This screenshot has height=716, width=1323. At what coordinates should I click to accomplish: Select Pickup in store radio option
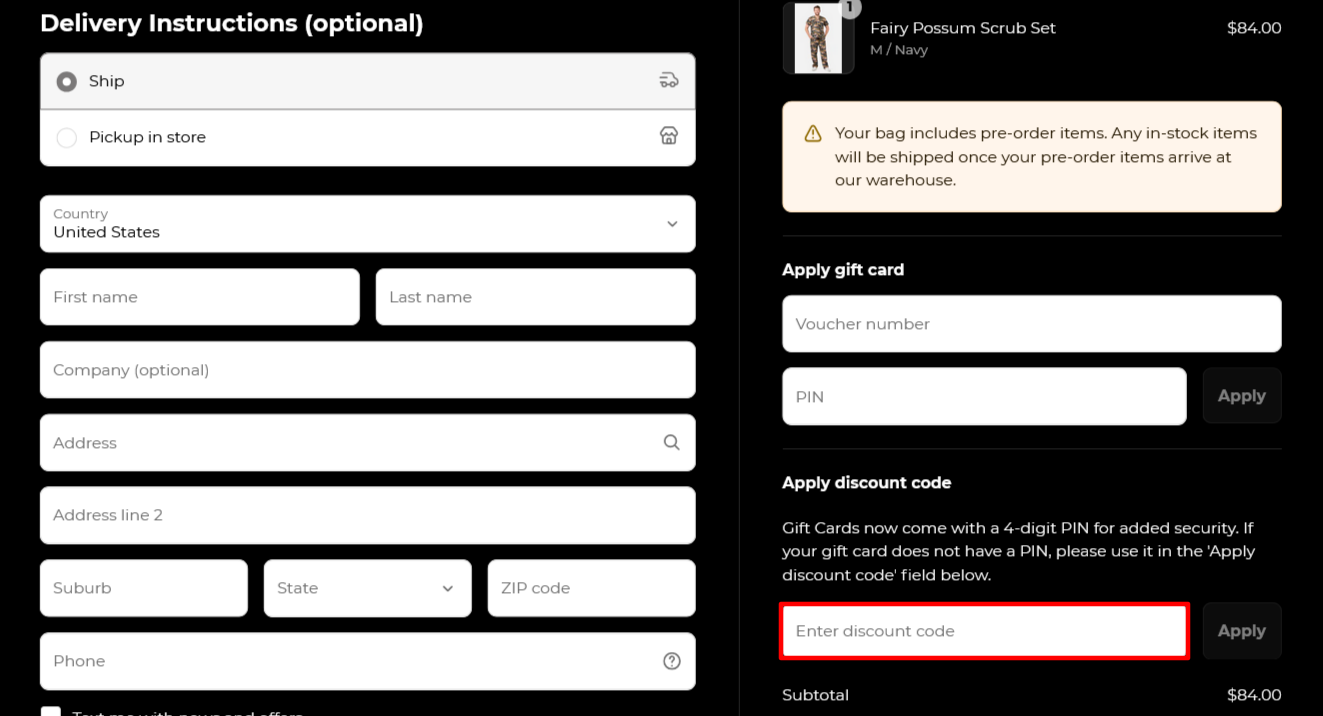[x=67, y=137]
